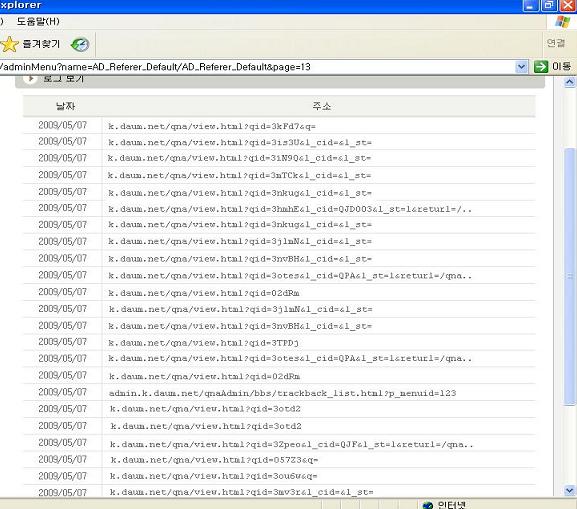
Task: Close the Explorer window
Action: [568, 6]
